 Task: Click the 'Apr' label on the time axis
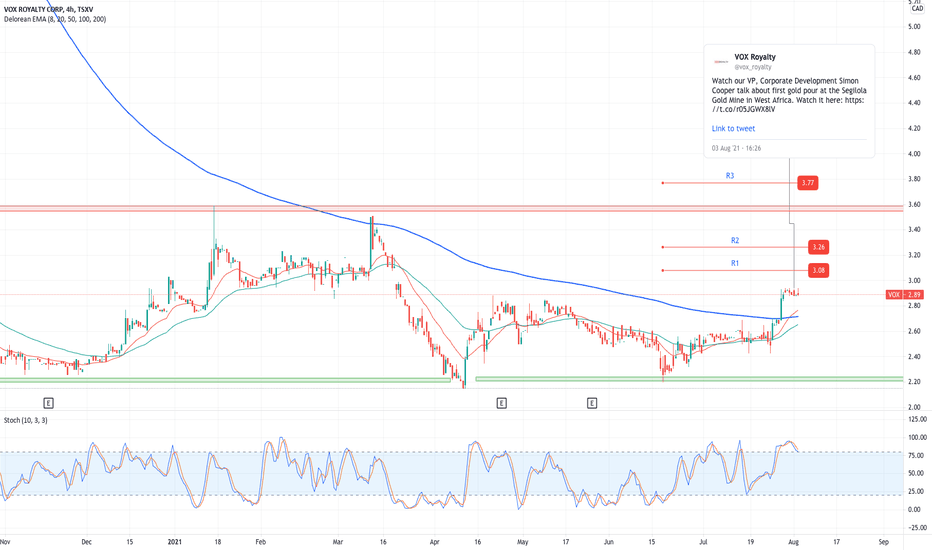(434, 542)
